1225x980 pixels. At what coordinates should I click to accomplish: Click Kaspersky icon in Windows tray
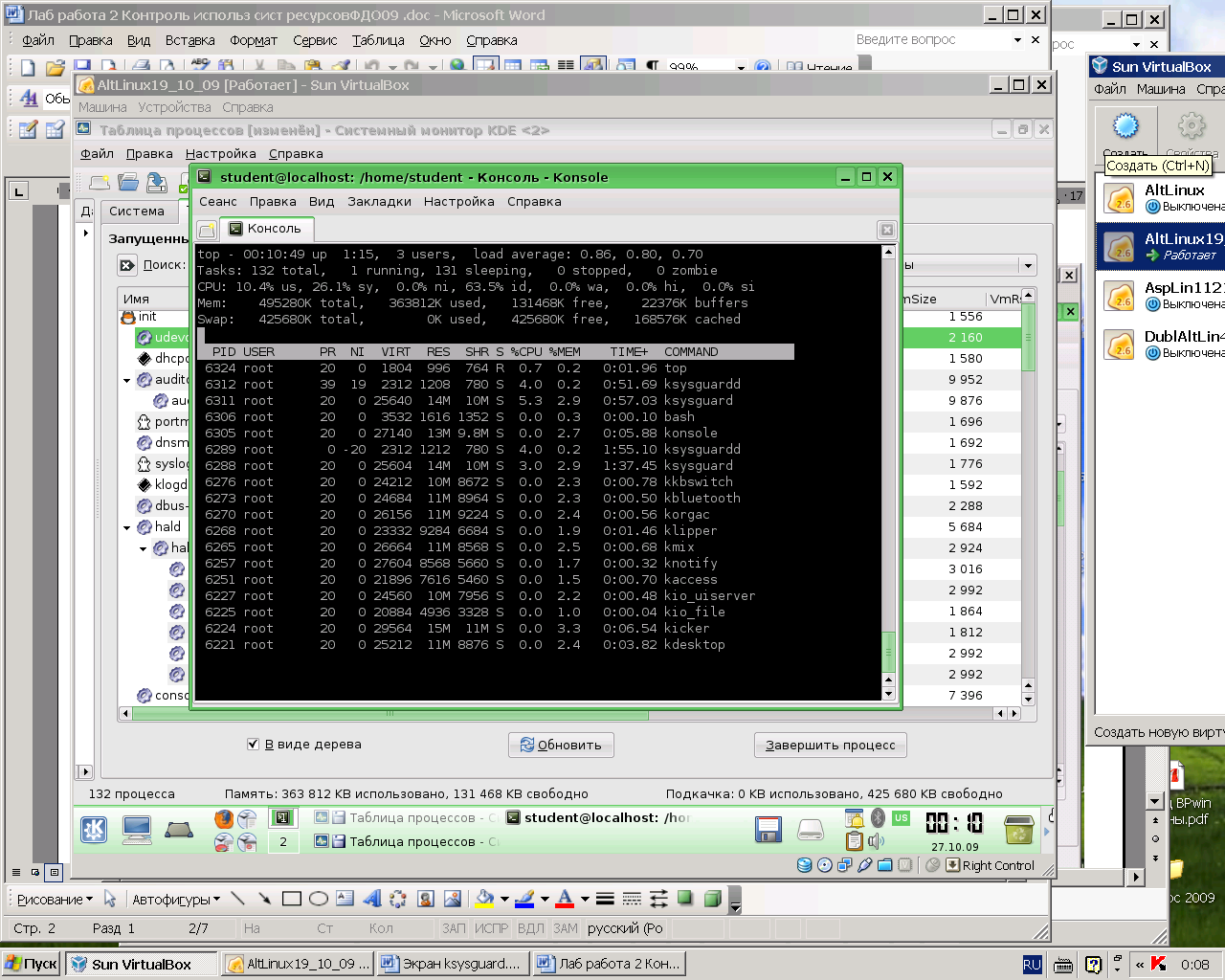coord(1159,964)
